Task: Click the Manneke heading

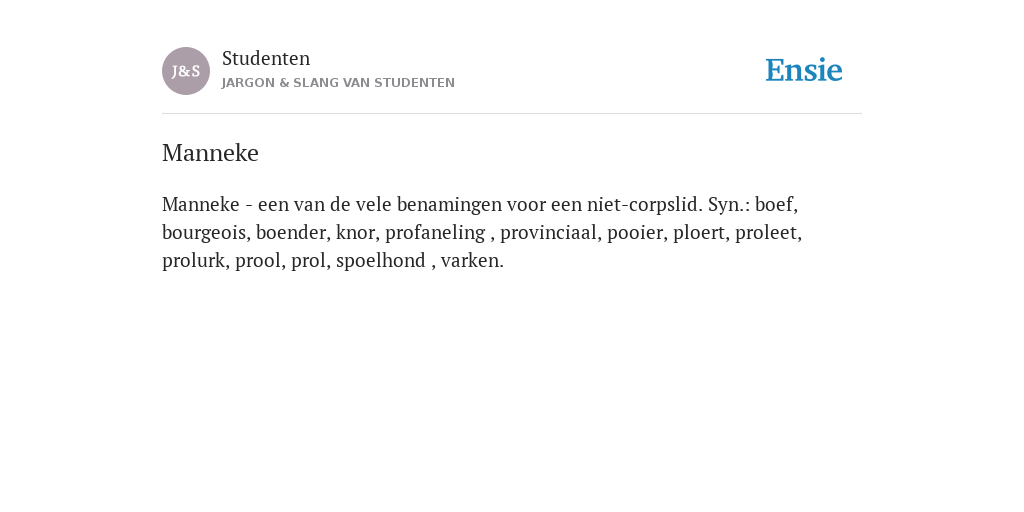Action: 210,153
